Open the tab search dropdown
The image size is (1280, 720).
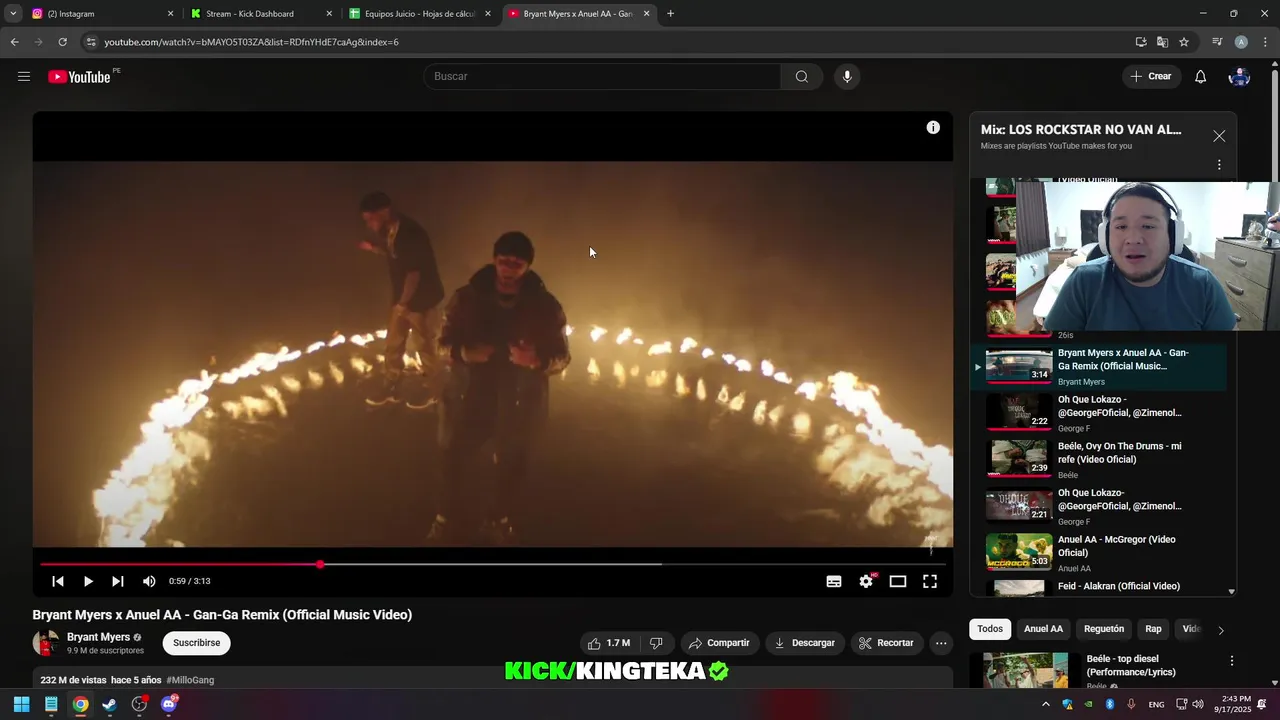13,14
